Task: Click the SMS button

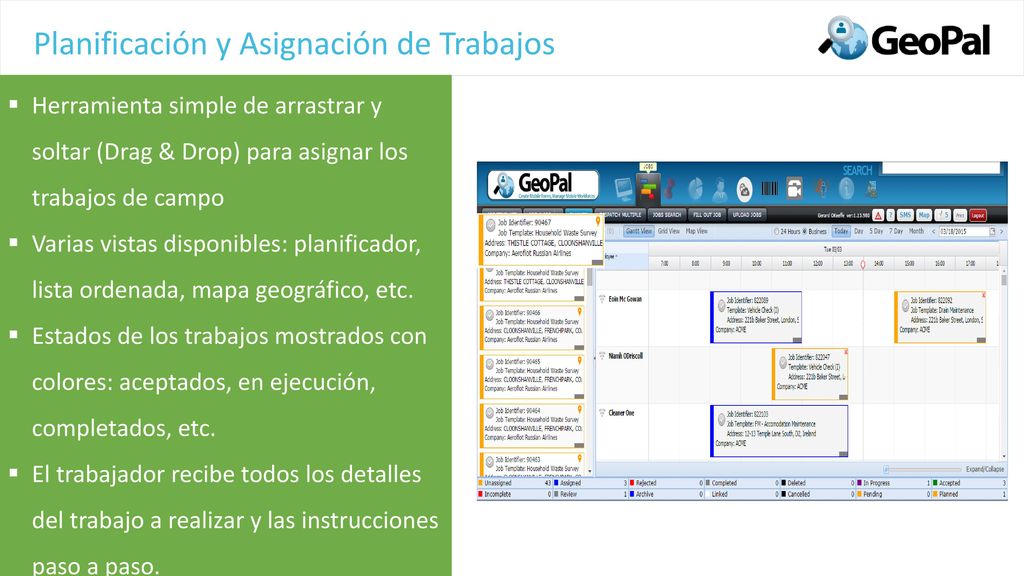Action: (905, 215)
